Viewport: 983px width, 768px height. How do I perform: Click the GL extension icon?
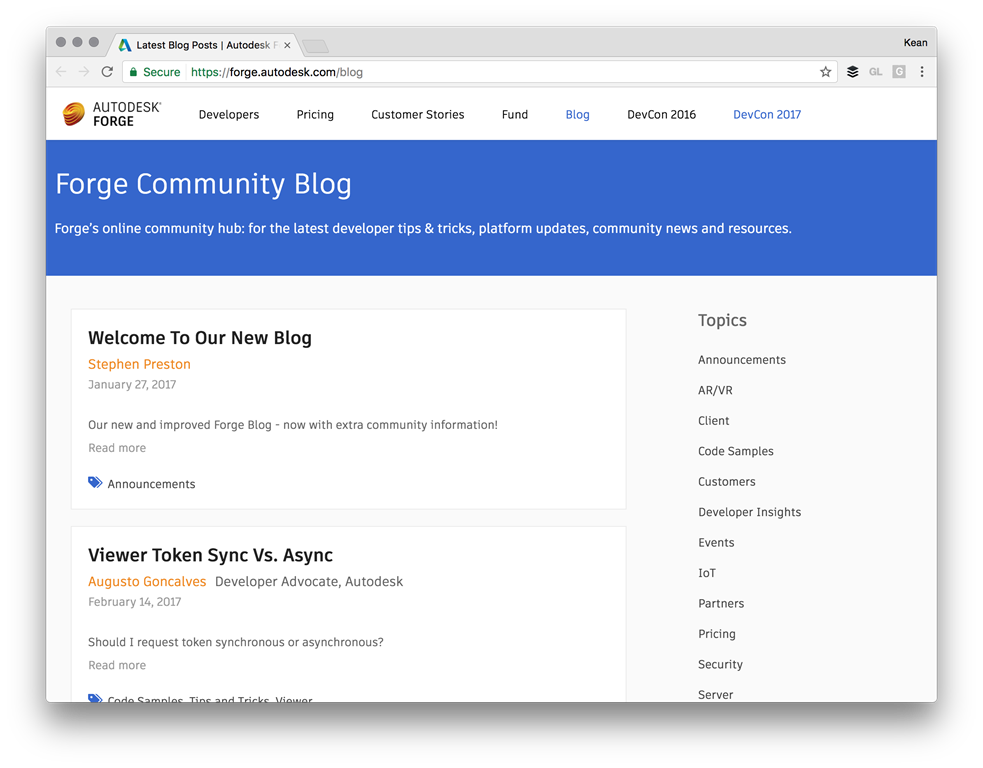(875, 72)
